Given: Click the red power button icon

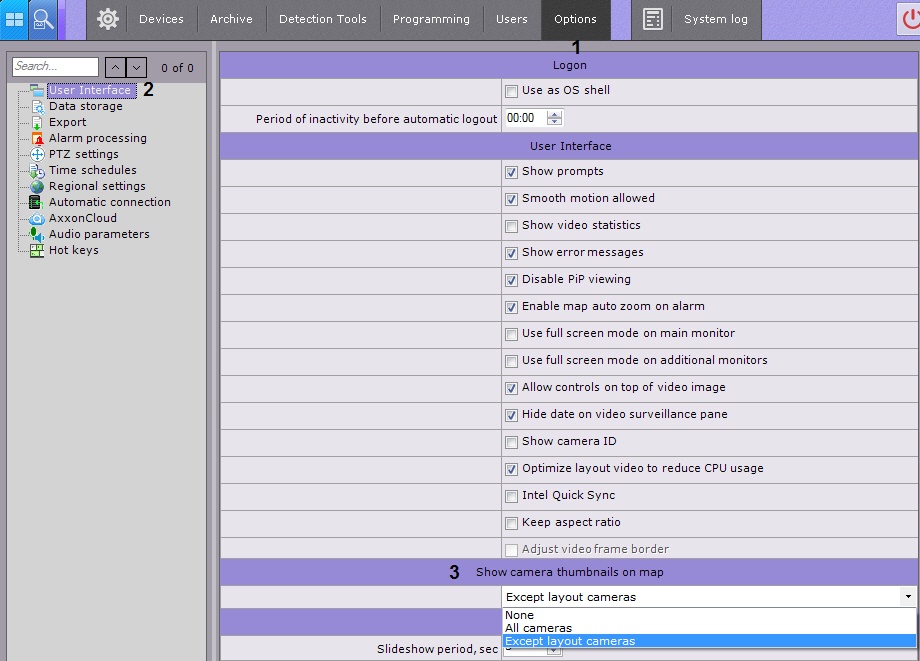Looking at the screenshot, I should 909,19.
